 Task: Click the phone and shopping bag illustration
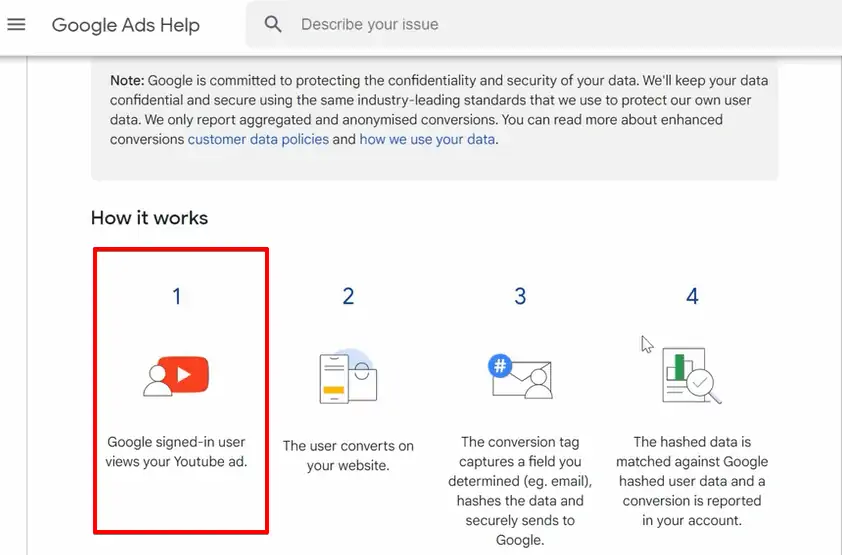[348, 376]
